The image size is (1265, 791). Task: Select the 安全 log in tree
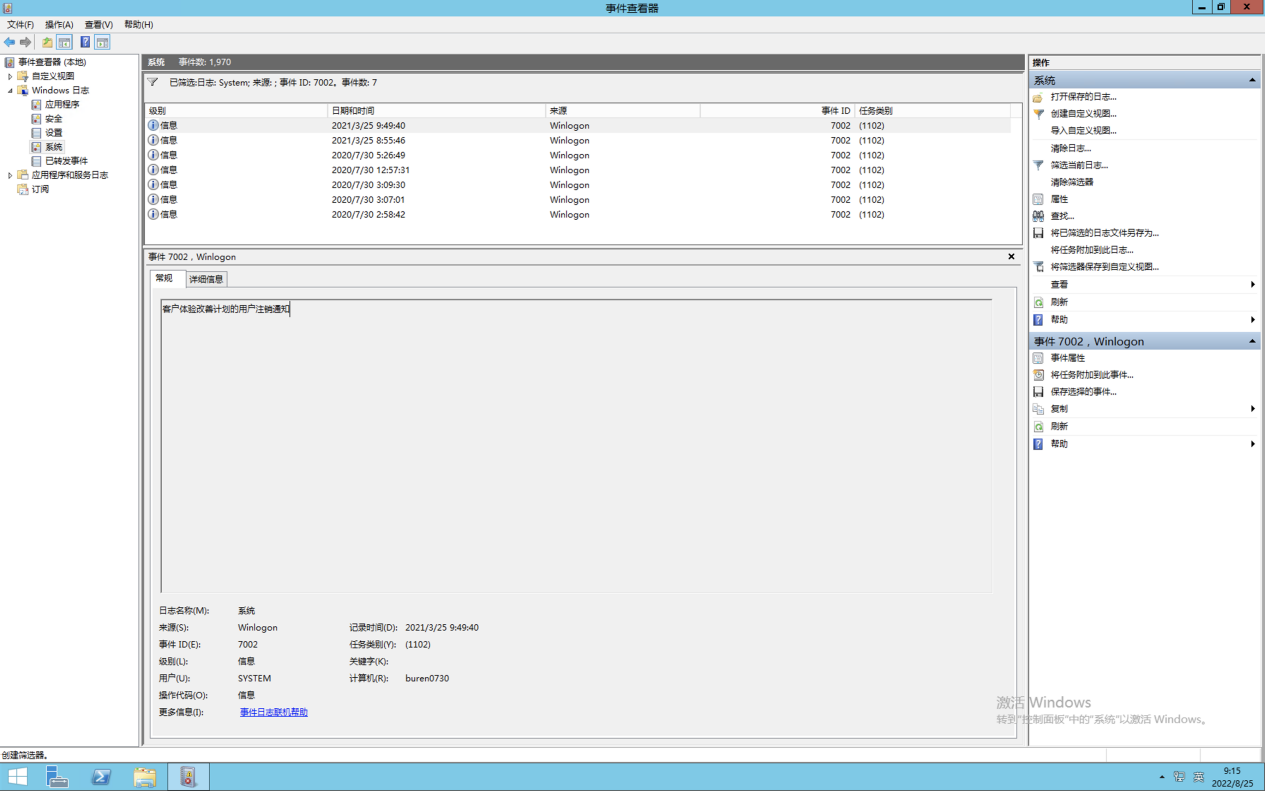54,118
